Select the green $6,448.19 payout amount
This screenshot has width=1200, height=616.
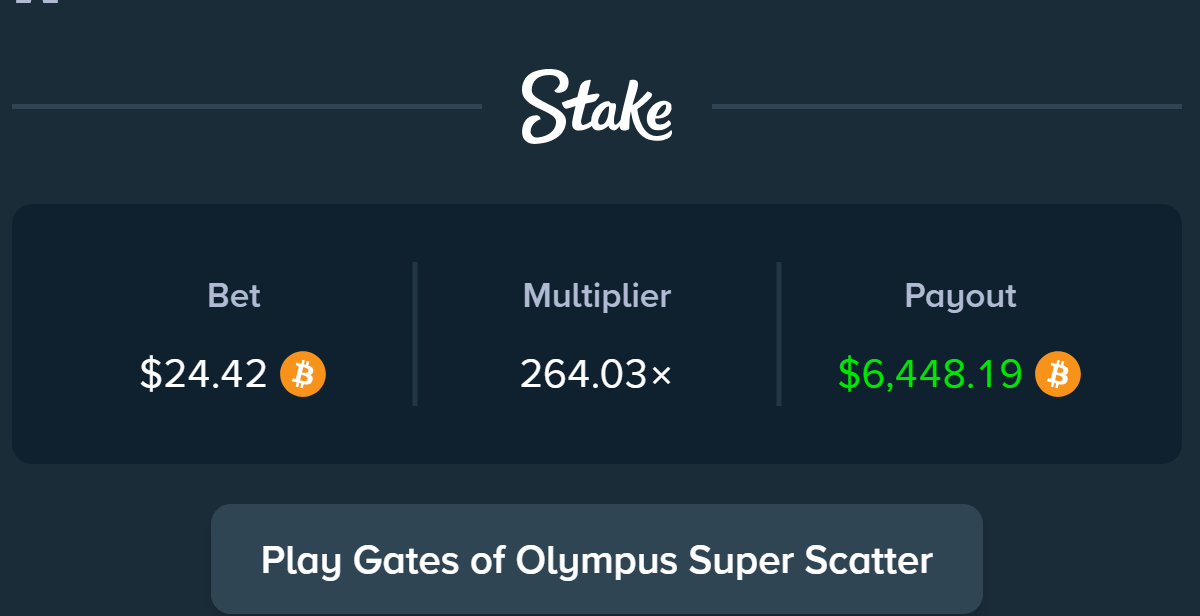(x=930, y=374)
